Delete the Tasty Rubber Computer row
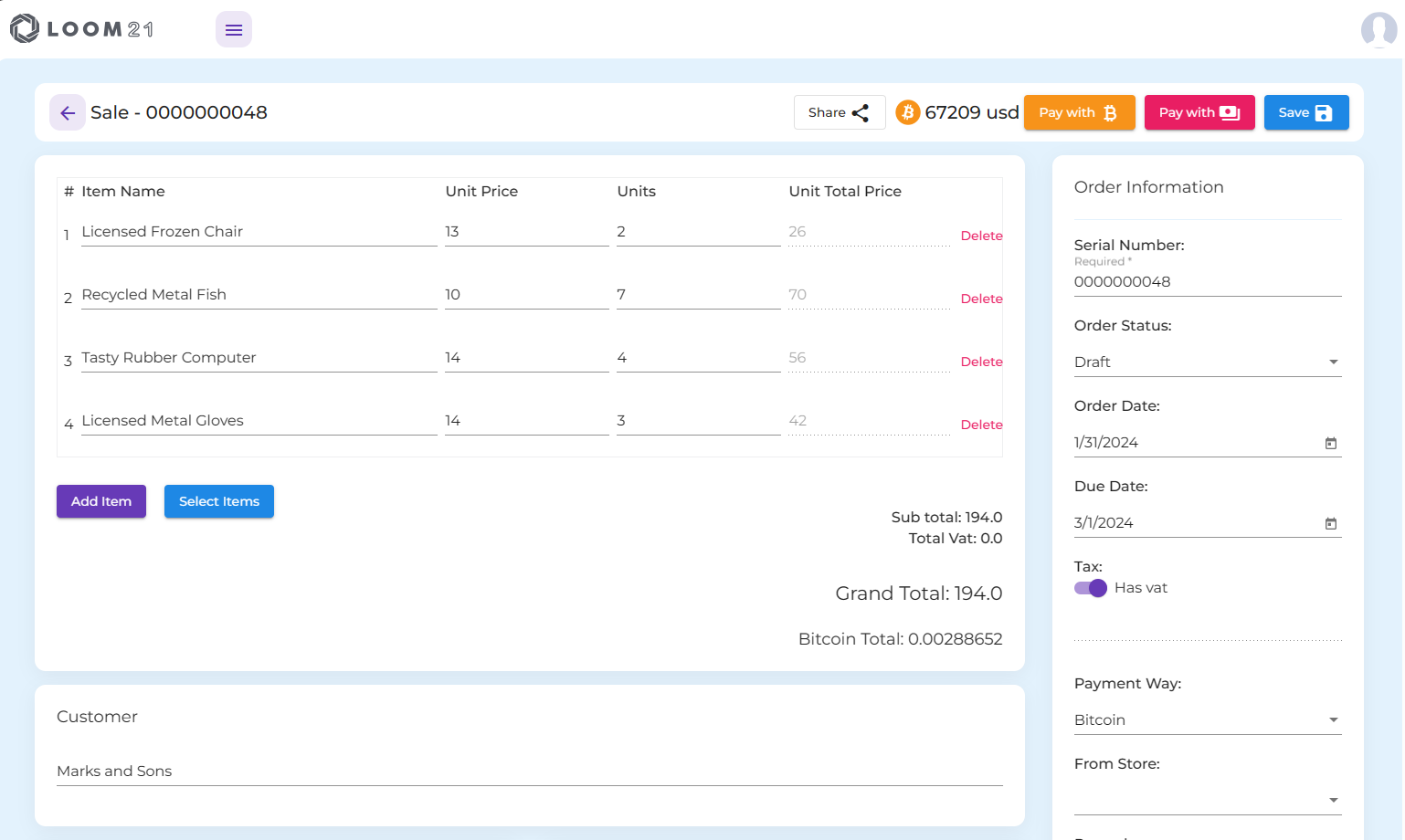1405x840 pixels. pyautogui.click(x=981, y=362)
